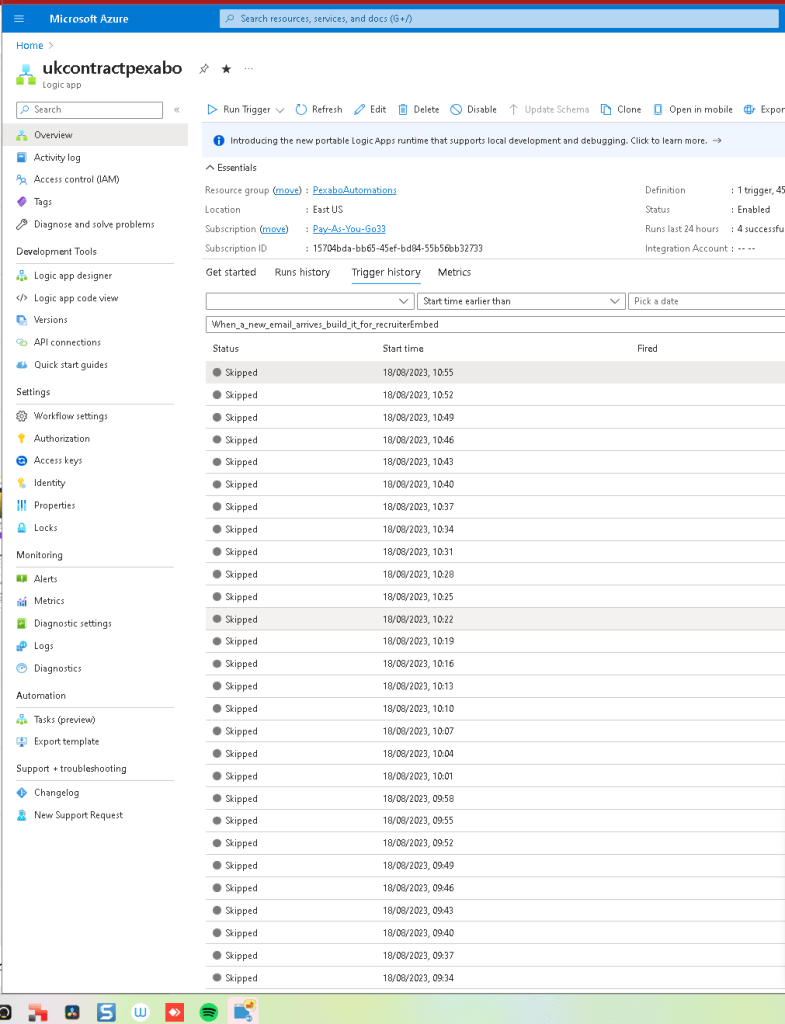Switch to the Get started tab

[x=231, y=272]
